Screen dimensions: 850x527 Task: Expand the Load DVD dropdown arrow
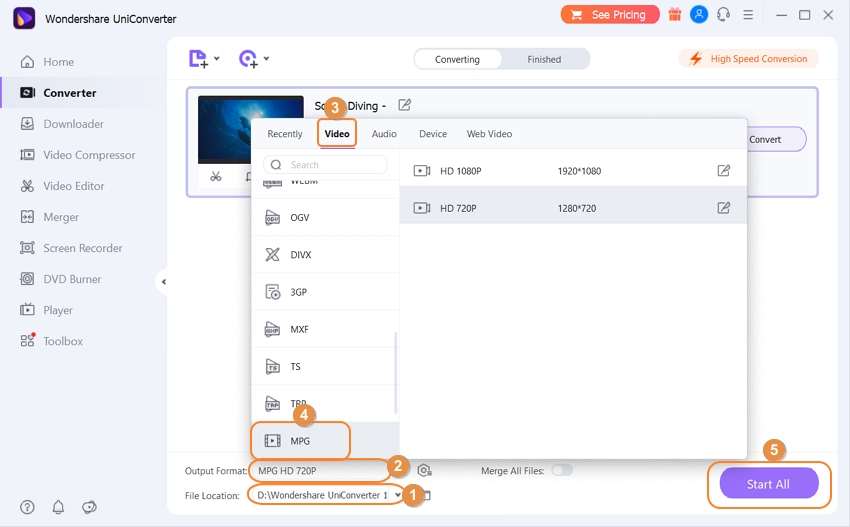click(266, 59)
